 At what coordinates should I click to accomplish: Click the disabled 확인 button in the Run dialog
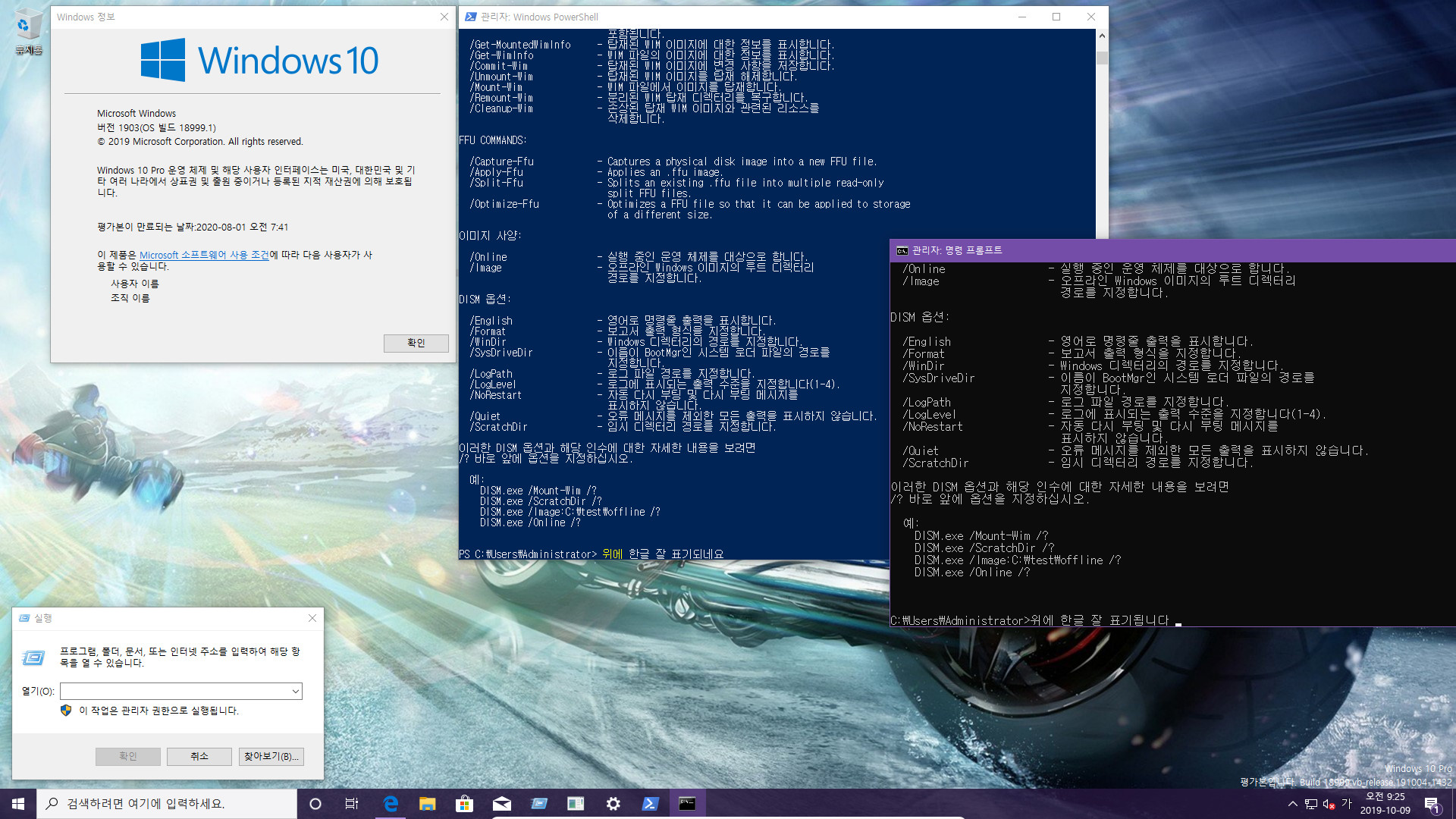(127, 756)
